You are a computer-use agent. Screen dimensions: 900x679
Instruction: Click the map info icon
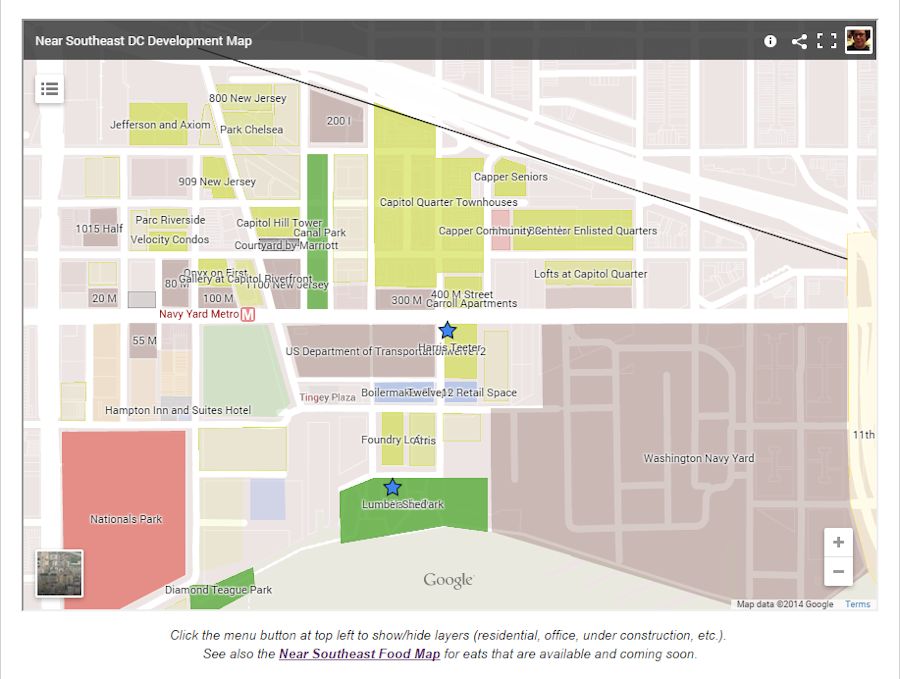pos(770,41)
